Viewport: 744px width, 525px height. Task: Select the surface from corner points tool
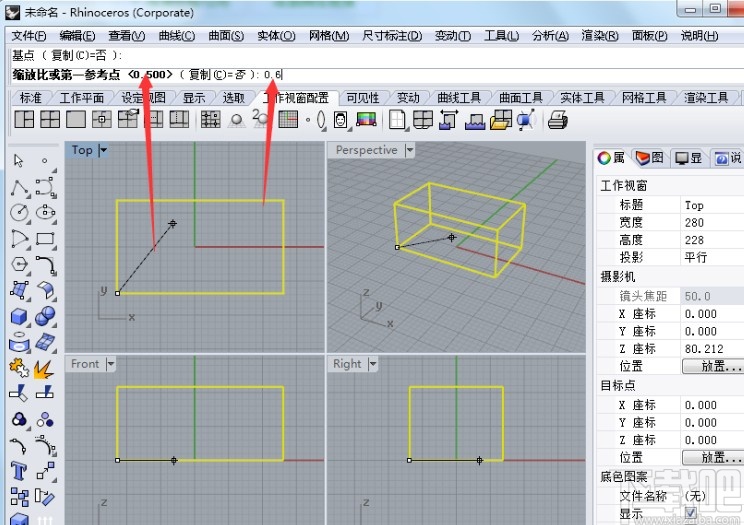click(x=19, y=290)
